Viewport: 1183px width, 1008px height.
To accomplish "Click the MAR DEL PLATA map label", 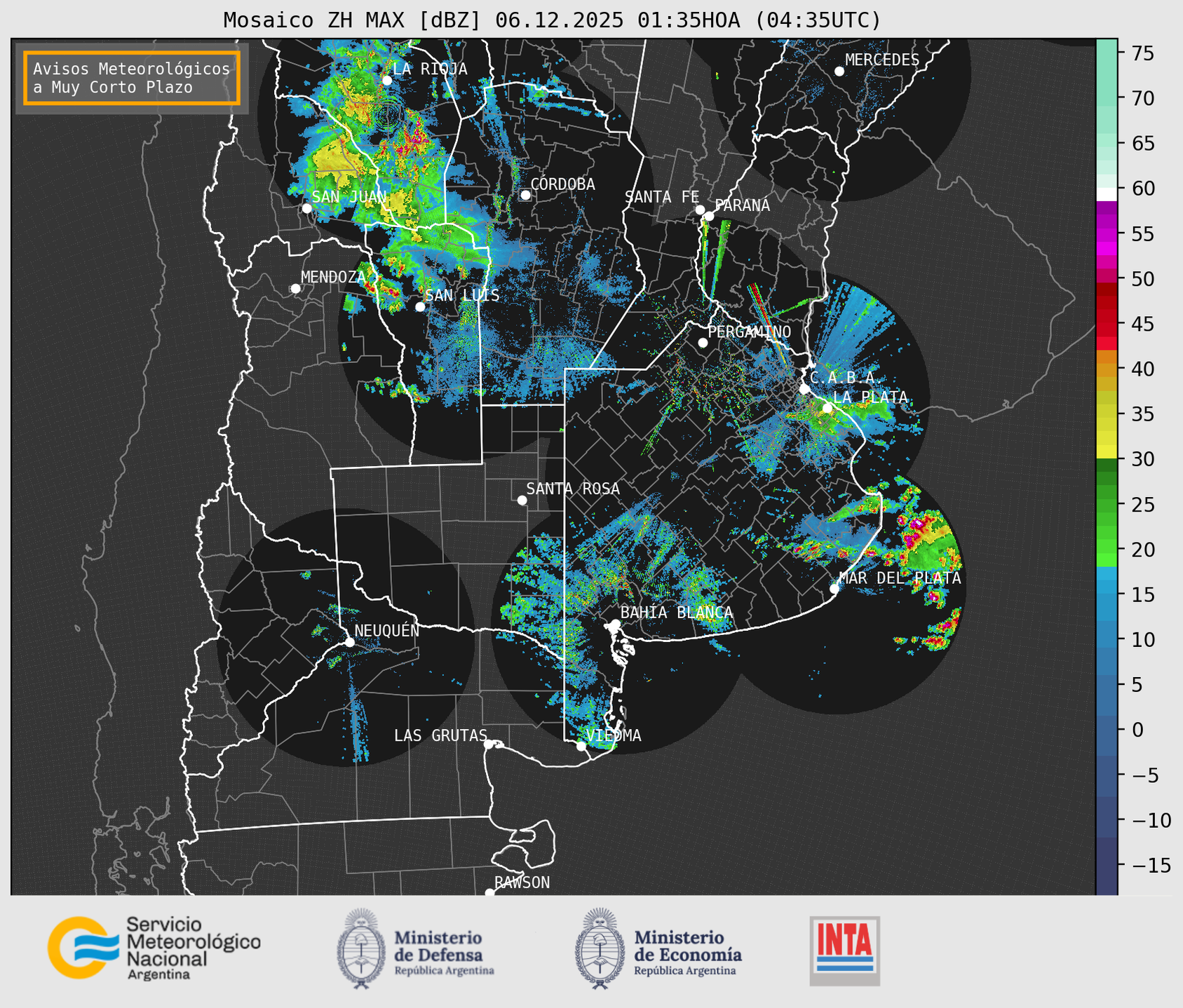I will [x=900, y=578].
